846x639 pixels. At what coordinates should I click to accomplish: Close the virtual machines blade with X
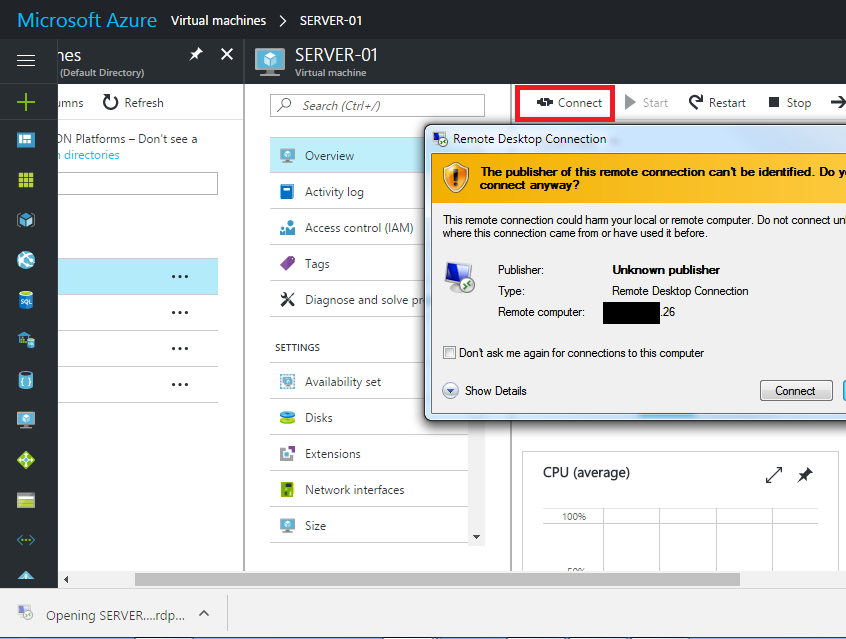pos(227,54)
